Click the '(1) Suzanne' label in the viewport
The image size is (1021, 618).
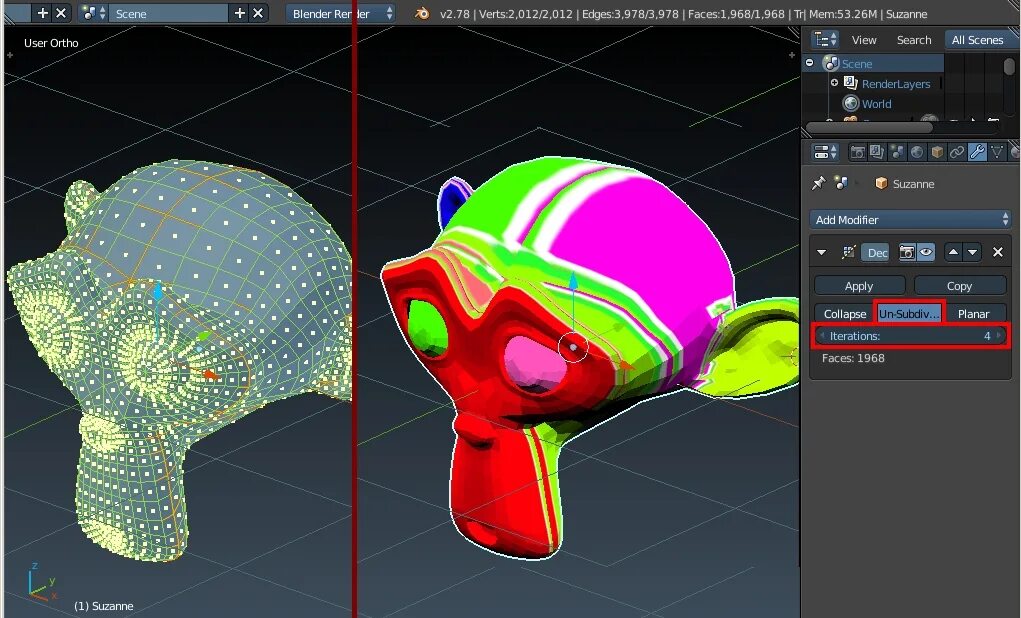(x=104, y=606)
